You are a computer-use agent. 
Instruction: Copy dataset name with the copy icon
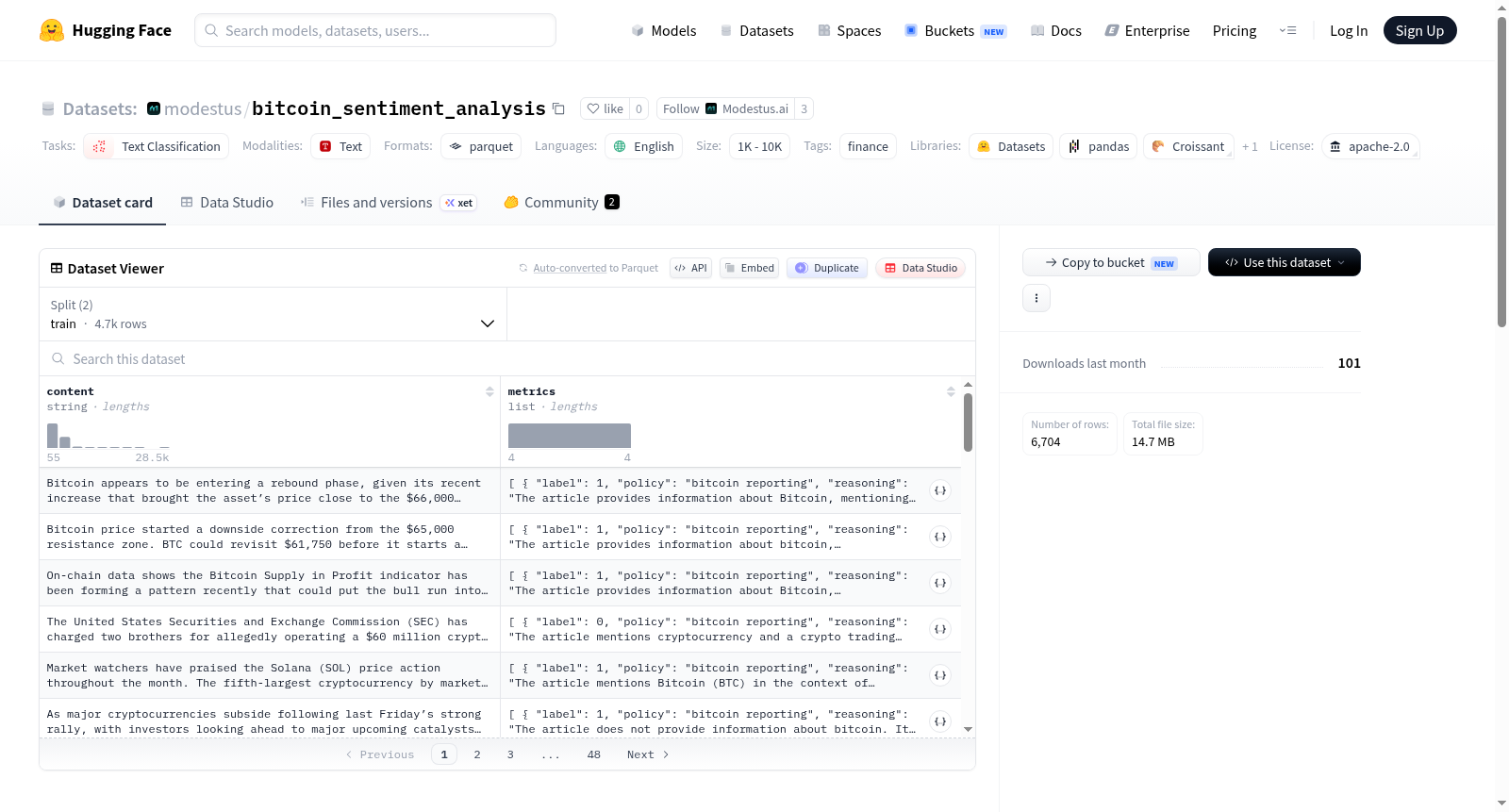pos(558,108)
